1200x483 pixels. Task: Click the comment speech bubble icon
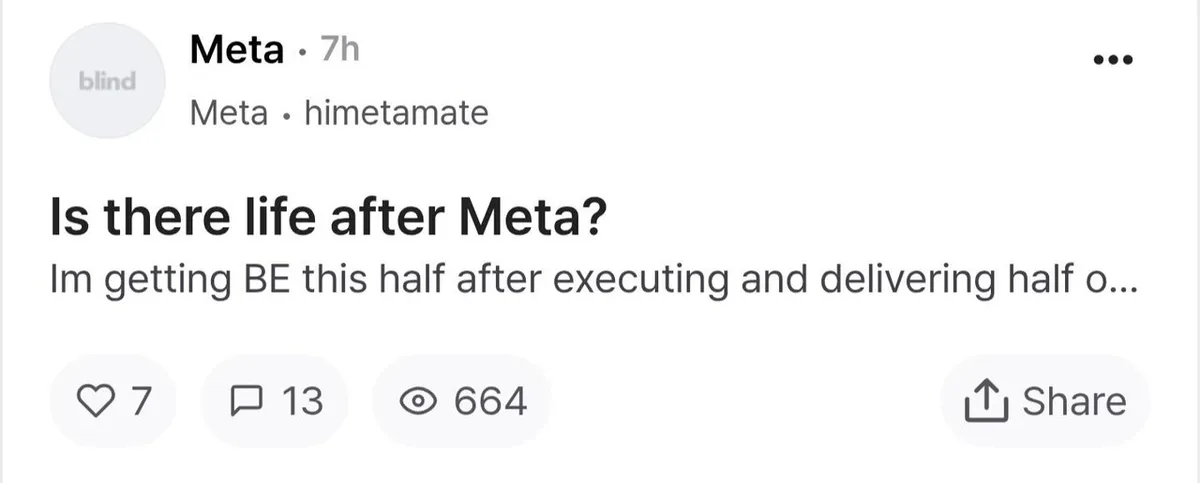pos(244,402)
